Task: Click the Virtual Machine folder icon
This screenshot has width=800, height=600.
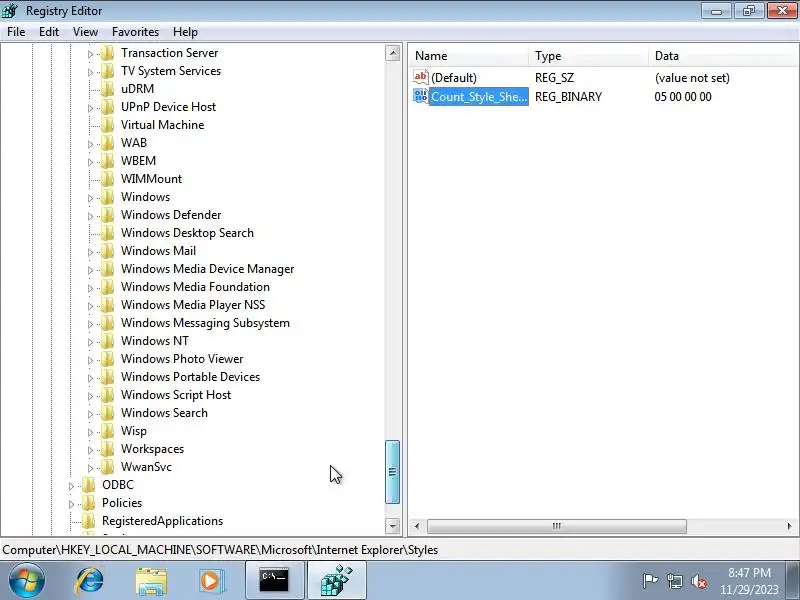Action: tap(107, 124)
